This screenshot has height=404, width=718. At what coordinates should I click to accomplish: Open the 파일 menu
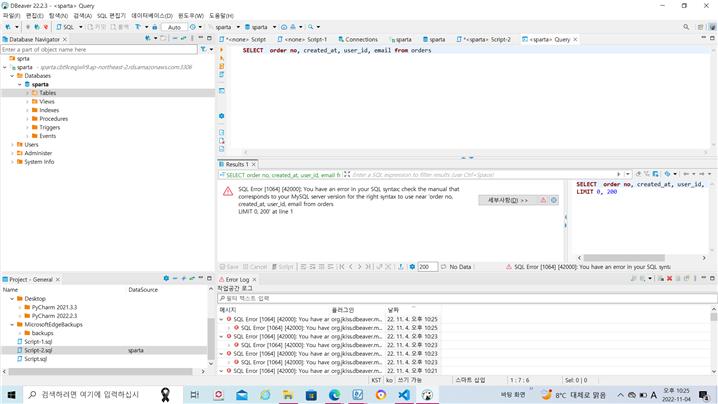11,16
